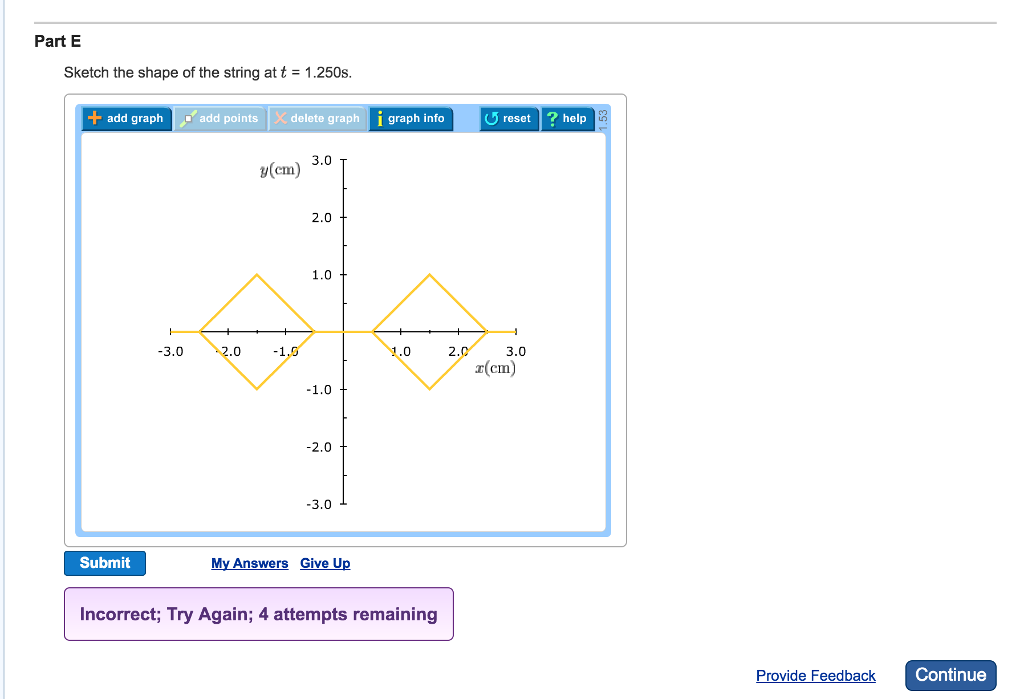Image resolution: width=1024 pixels, height=699 pixels.
Task: Select the add graph tool
Action: click(126, 118)
